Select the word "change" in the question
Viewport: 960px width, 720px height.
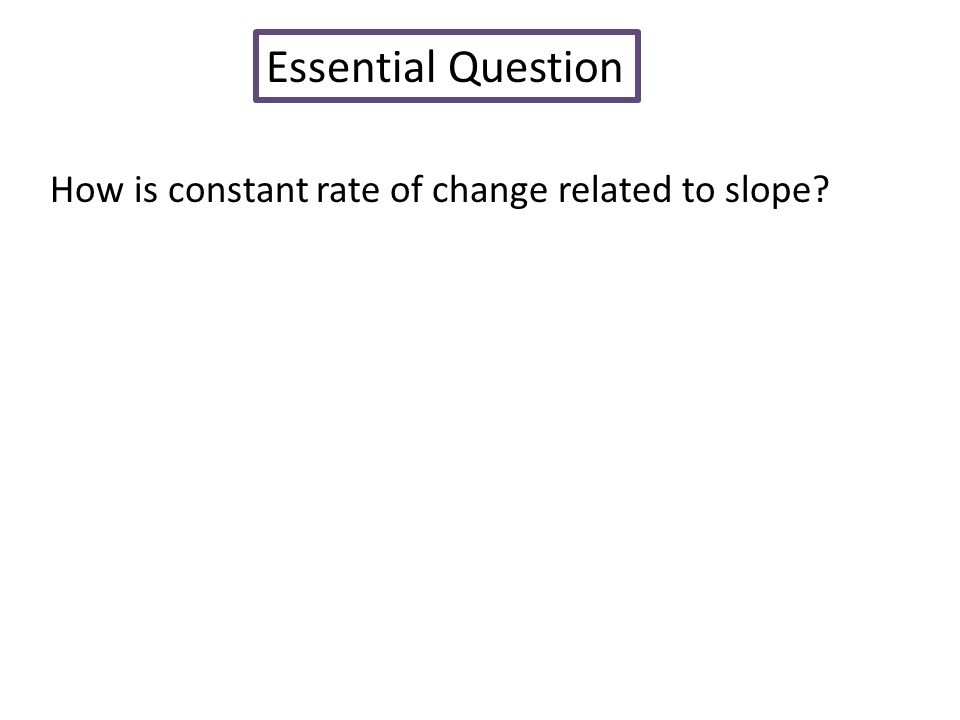point(490,192)
